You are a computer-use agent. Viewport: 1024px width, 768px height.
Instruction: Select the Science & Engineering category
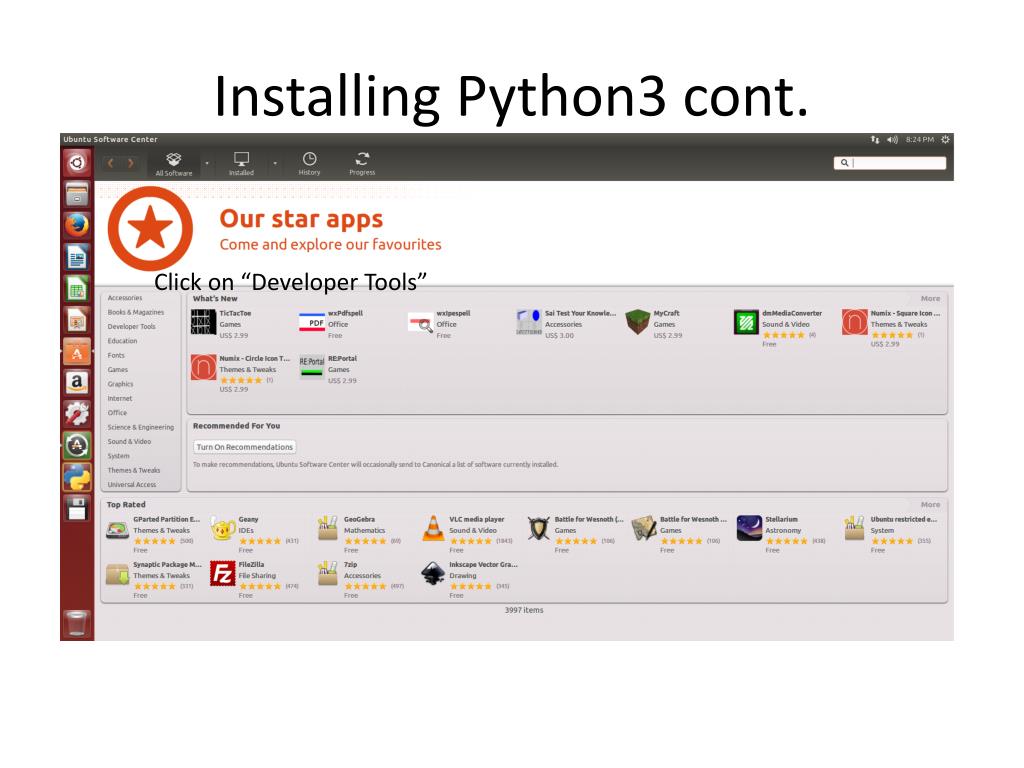[140, 427]
